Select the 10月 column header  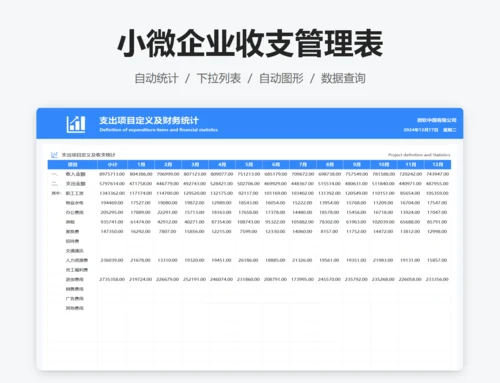(384, 164)
